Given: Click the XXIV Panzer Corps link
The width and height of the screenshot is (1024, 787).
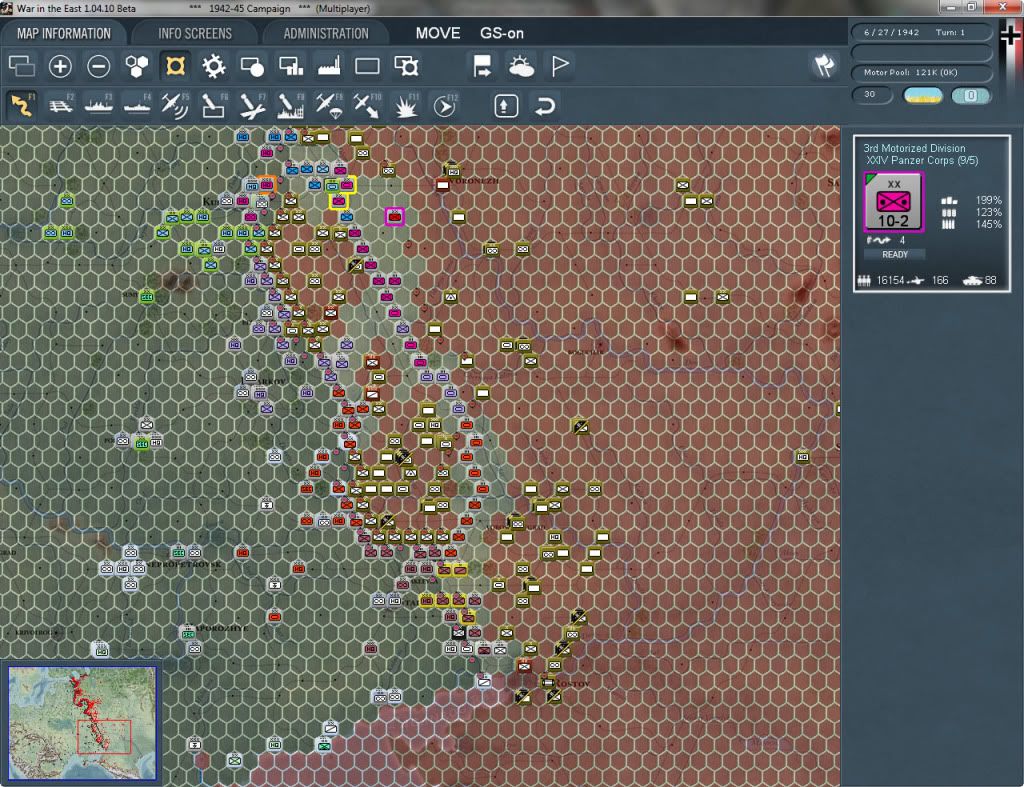Looking at the screenshot, I should pos(922,160).
